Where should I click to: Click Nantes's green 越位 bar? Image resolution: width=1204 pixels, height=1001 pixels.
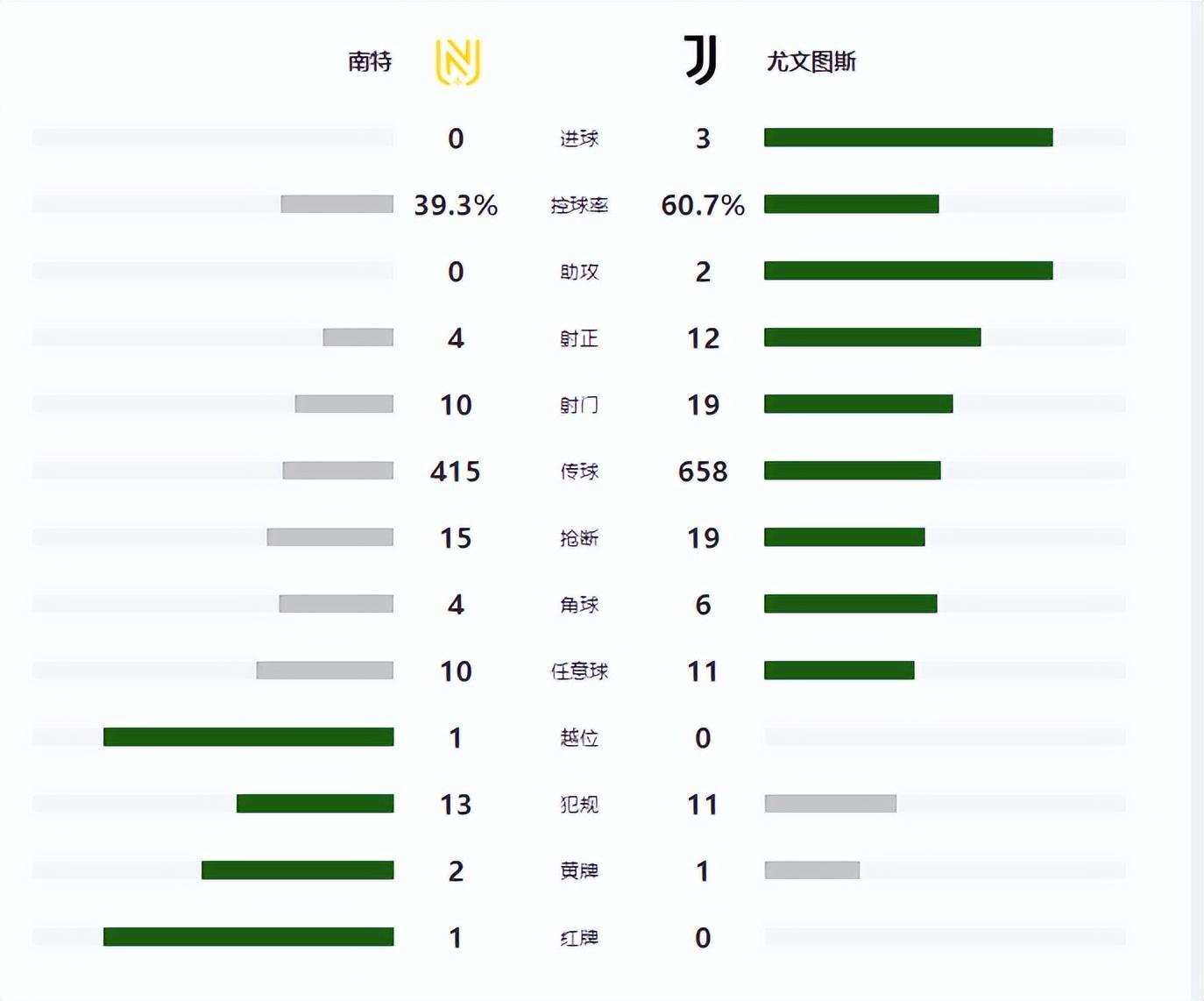coord(248,737)
